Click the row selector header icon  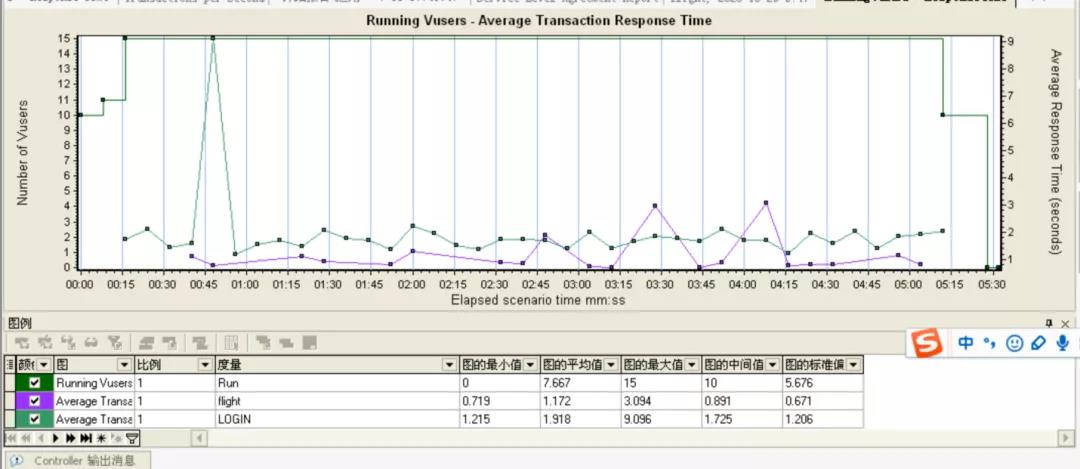tap(10, 364)
